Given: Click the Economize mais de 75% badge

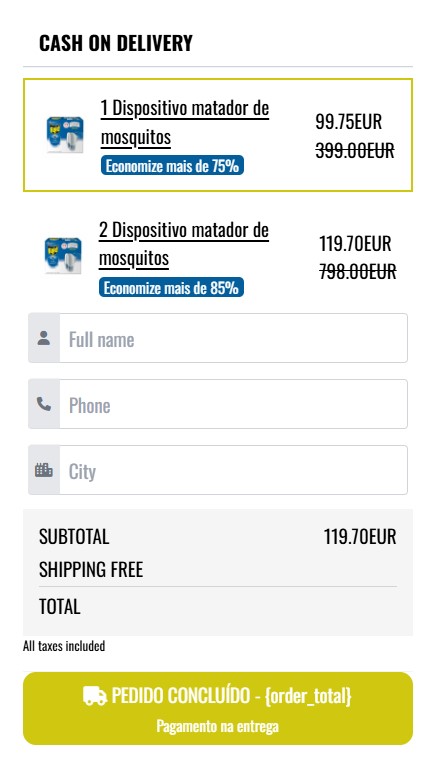Looking at the screenshot, I should pos(172,165).
